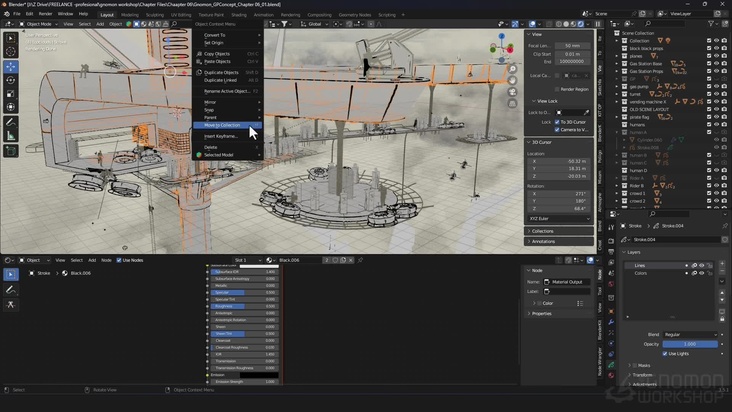Choose Move to Collection in context menu

222,125
